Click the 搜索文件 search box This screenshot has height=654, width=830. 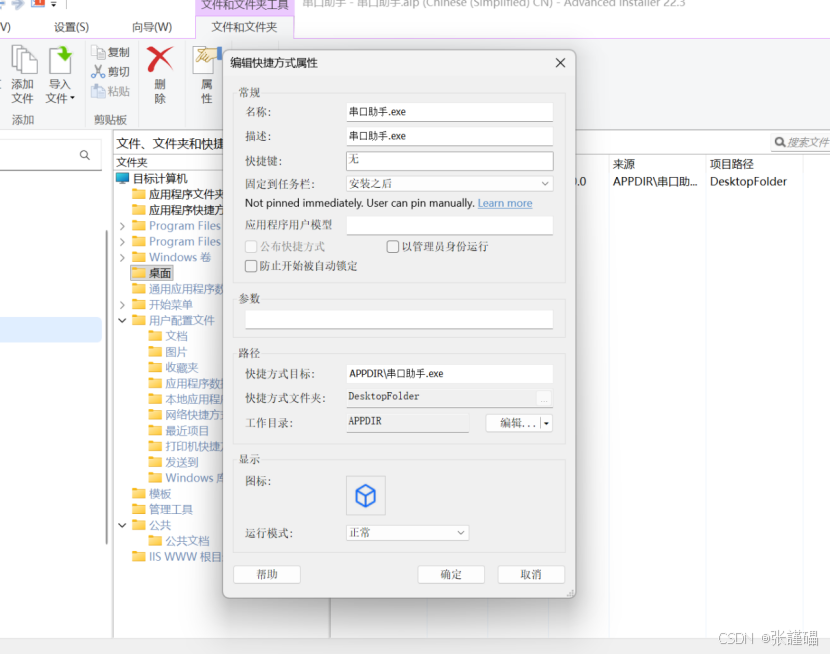pyautogui.click(x=800, y=142)
